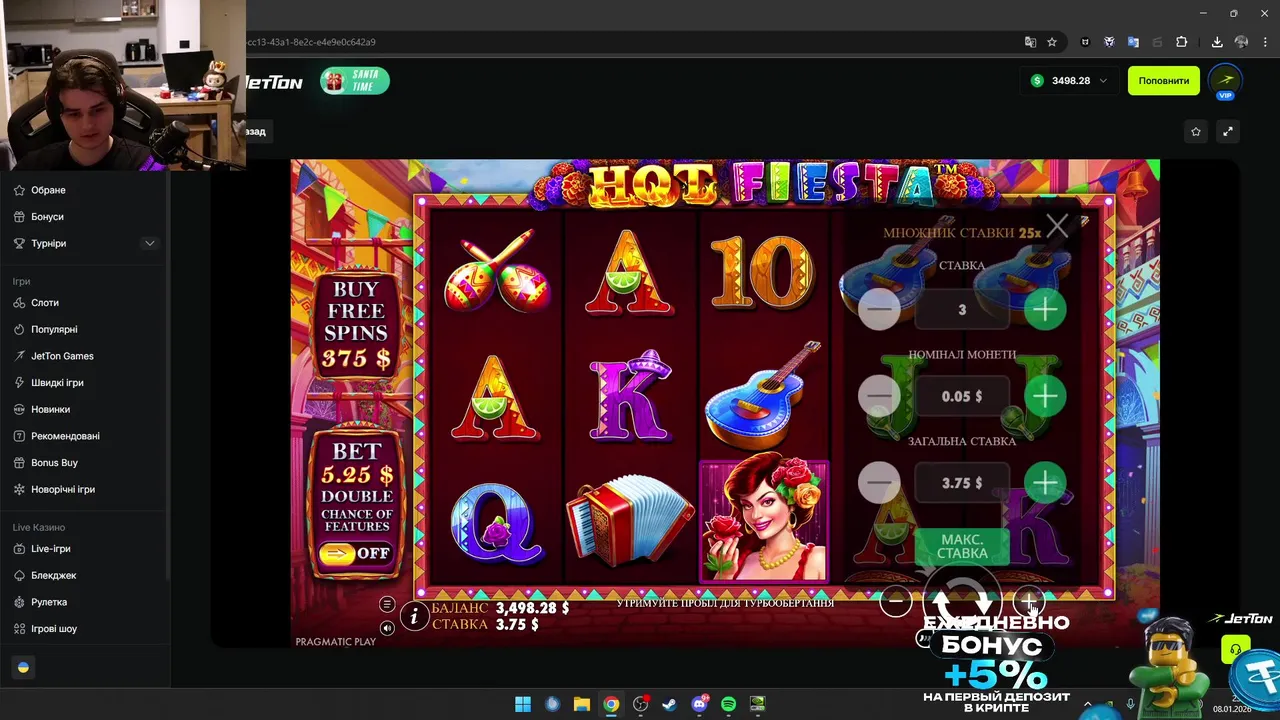1280x720 pixels.
Task: Click Блекджек sidebar icon
Action: click(20, 576)
